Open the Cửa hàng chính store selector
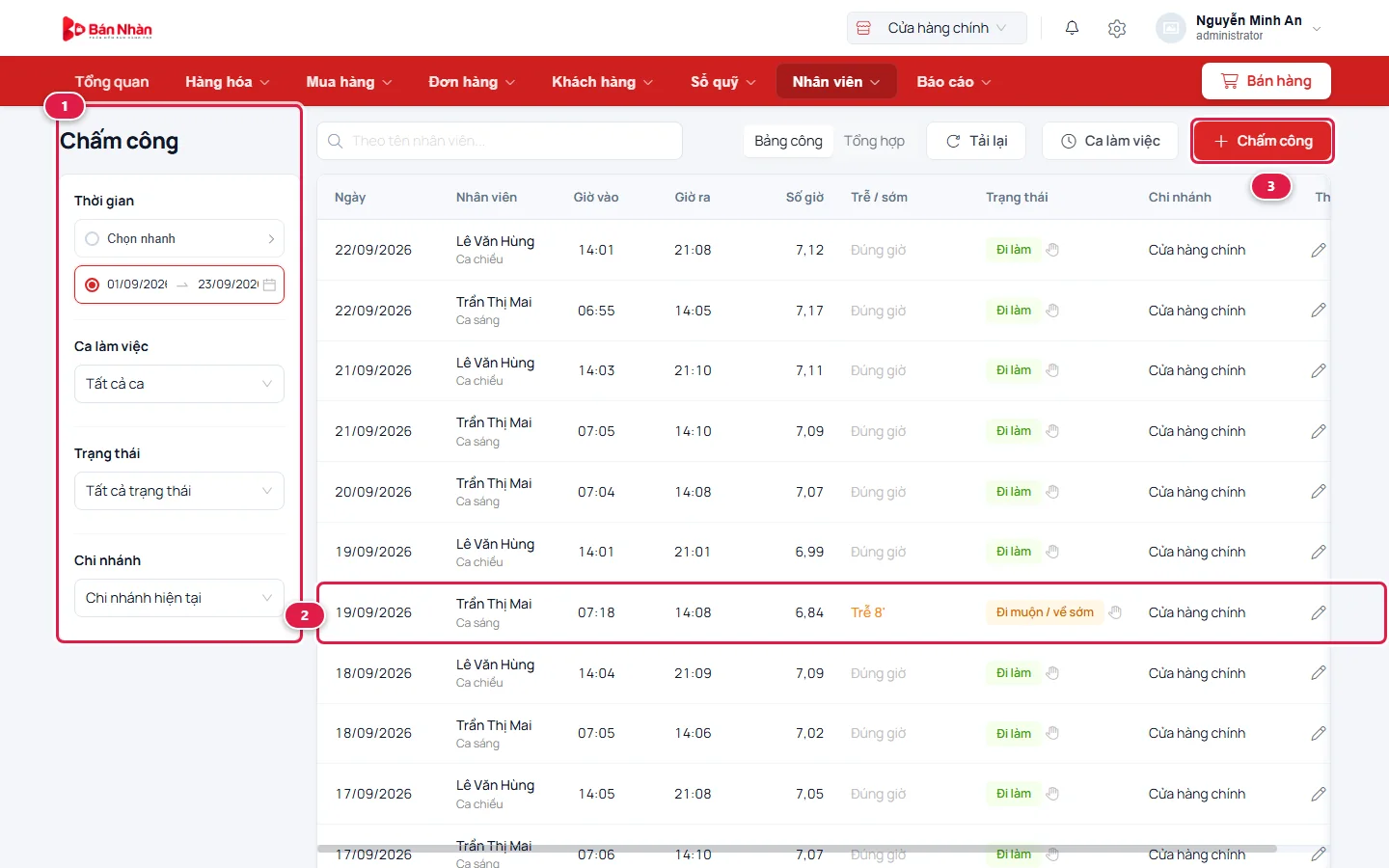 (937, 28)
